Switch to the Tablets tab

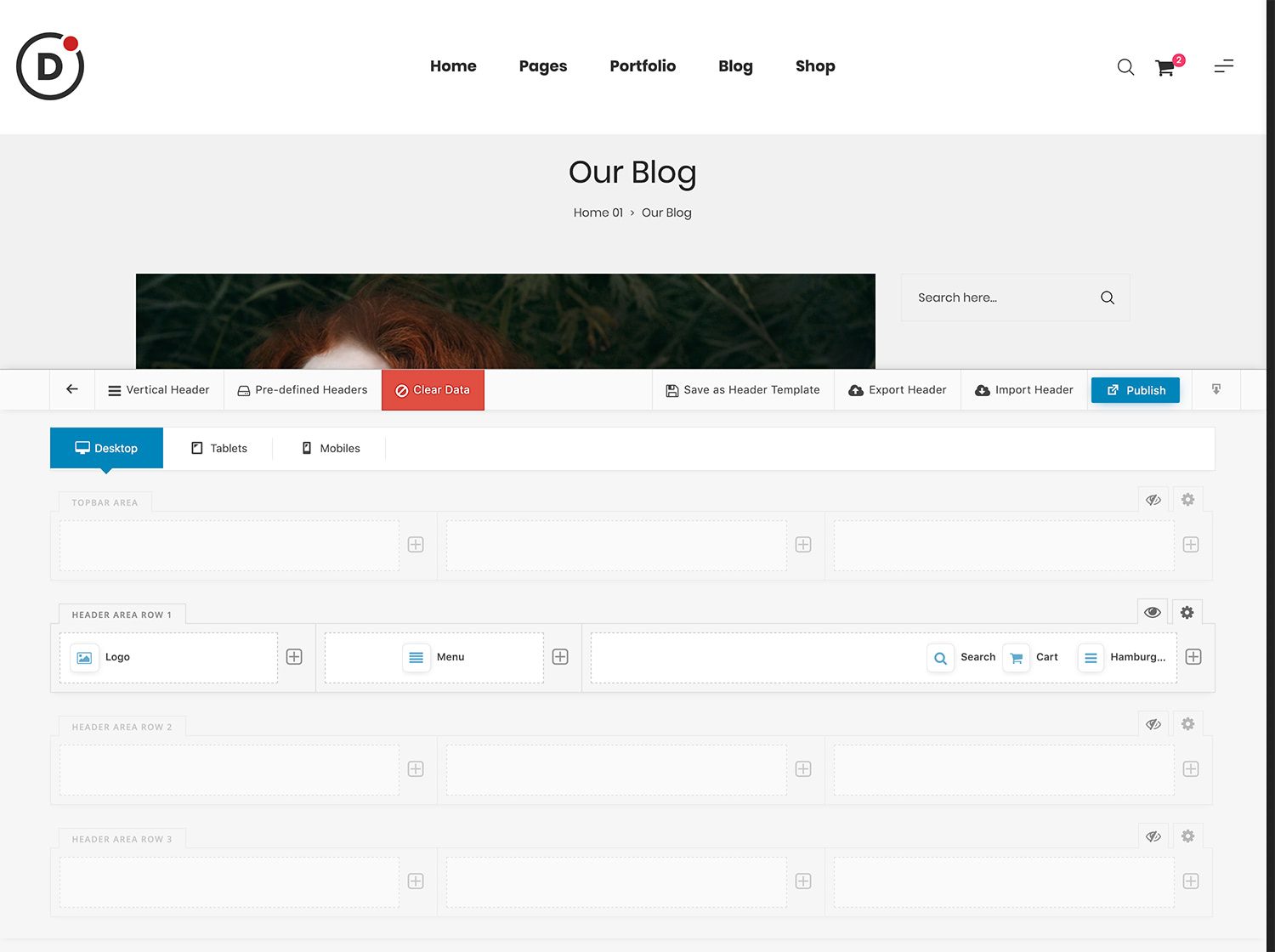[x=219, y=448]
